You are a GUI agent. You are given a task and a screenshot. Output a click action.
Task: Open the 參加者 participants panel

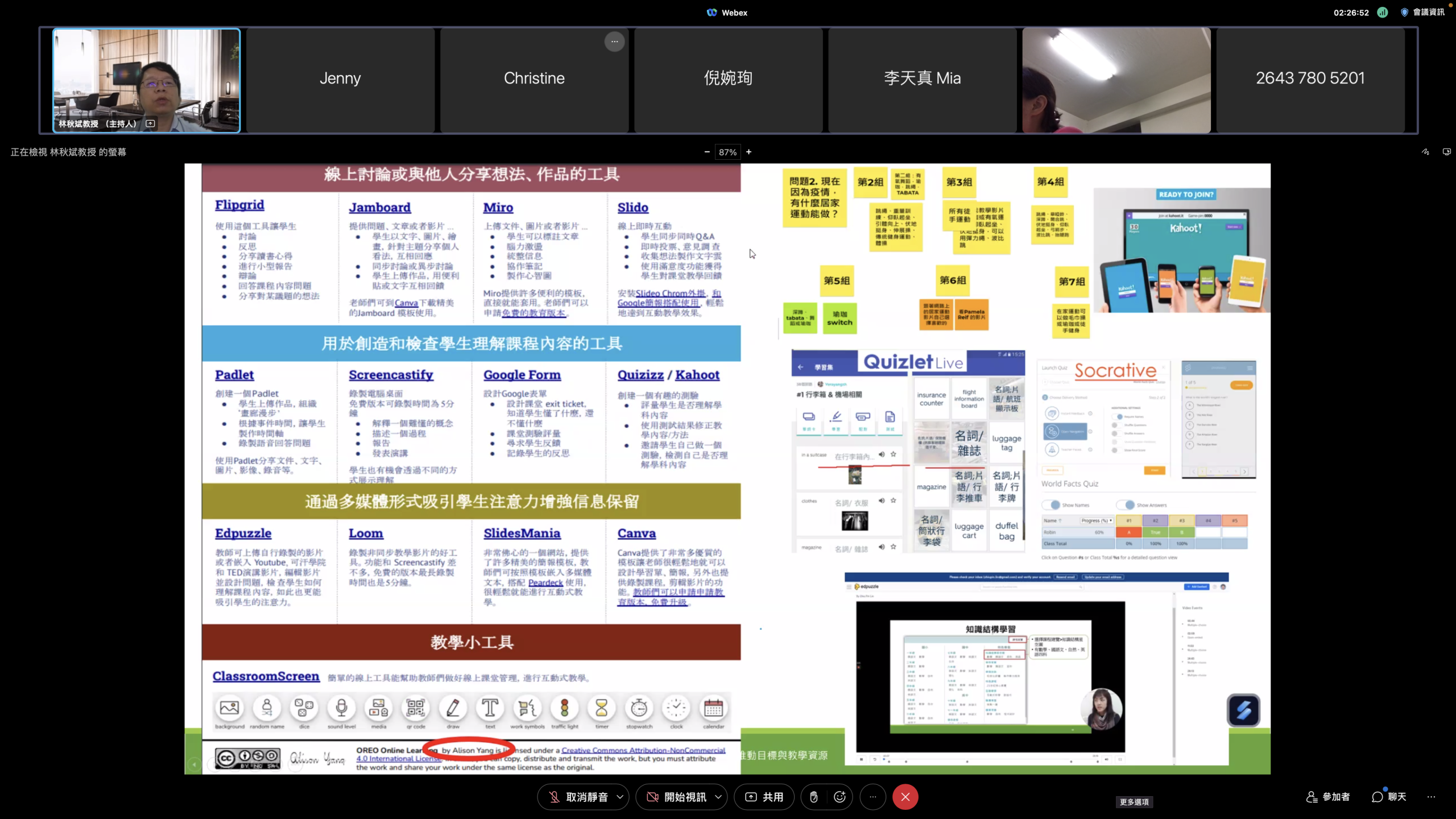click(x=1328, y=797)
